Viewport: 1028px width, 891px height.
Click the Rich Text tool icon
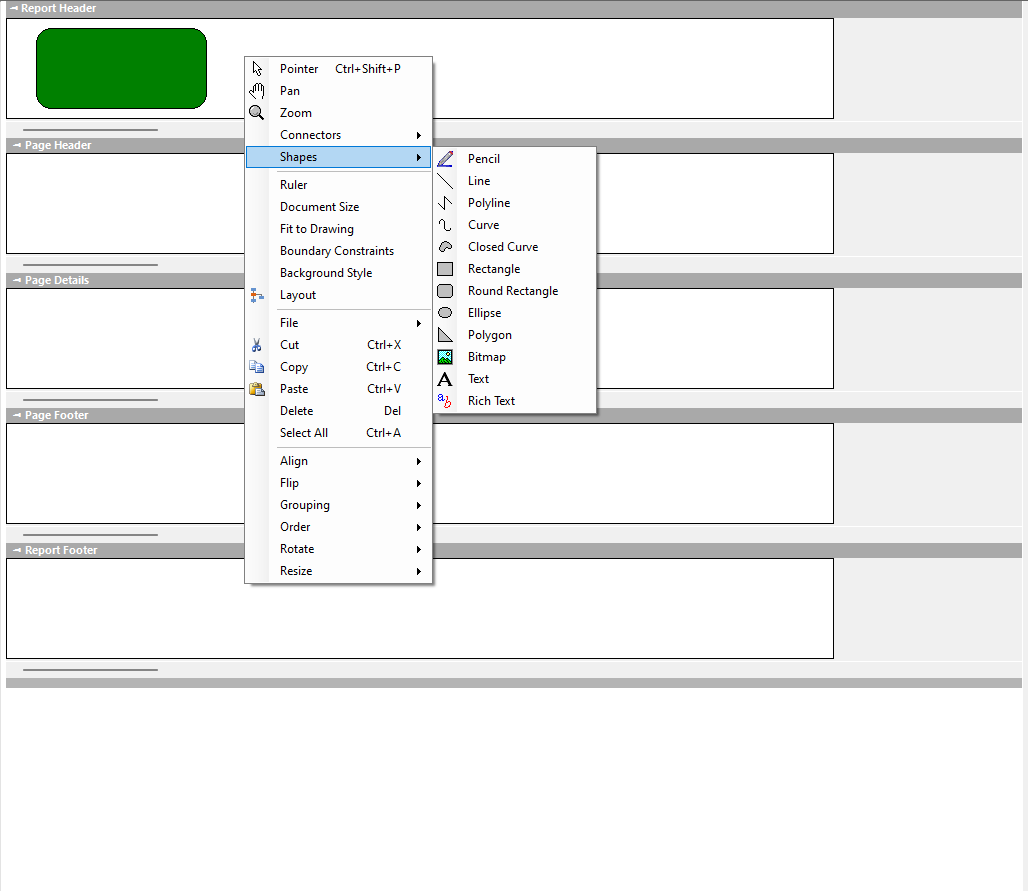point(446,401)
